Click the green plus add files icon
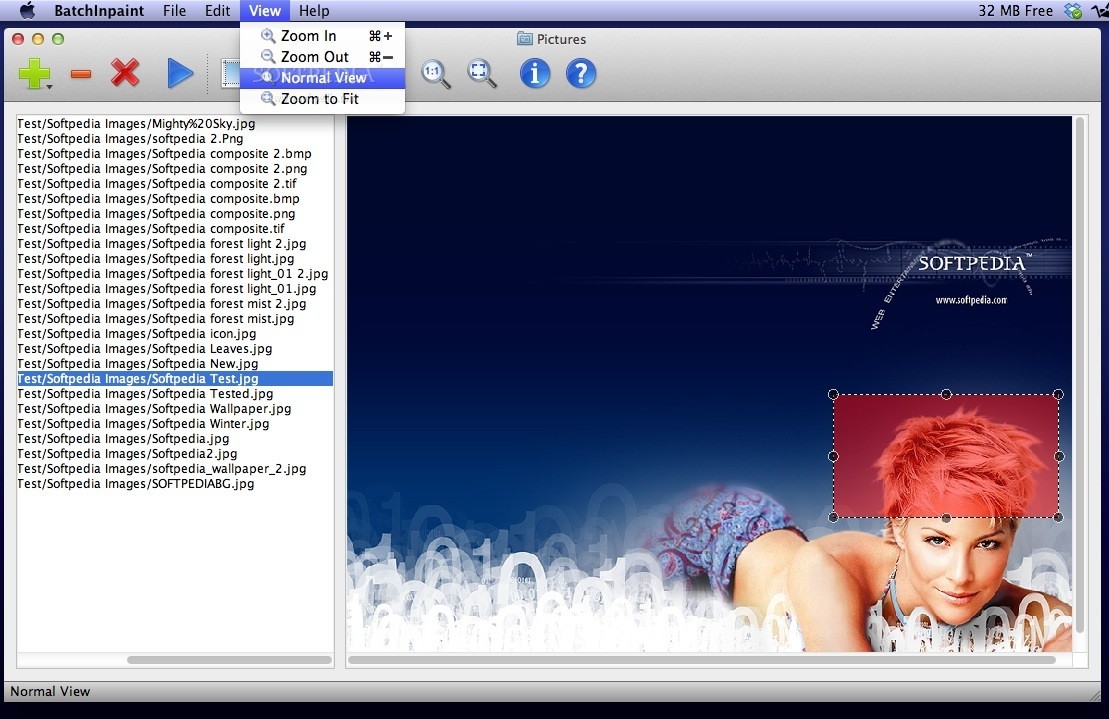This screenshot has height=719, width=1109. point(33,74)
